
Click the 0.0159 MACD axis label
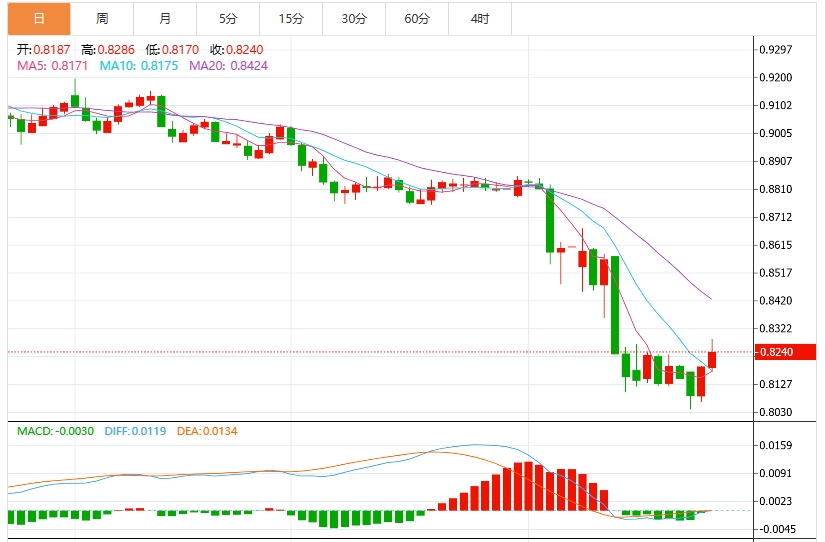click(x=776, y=445)
